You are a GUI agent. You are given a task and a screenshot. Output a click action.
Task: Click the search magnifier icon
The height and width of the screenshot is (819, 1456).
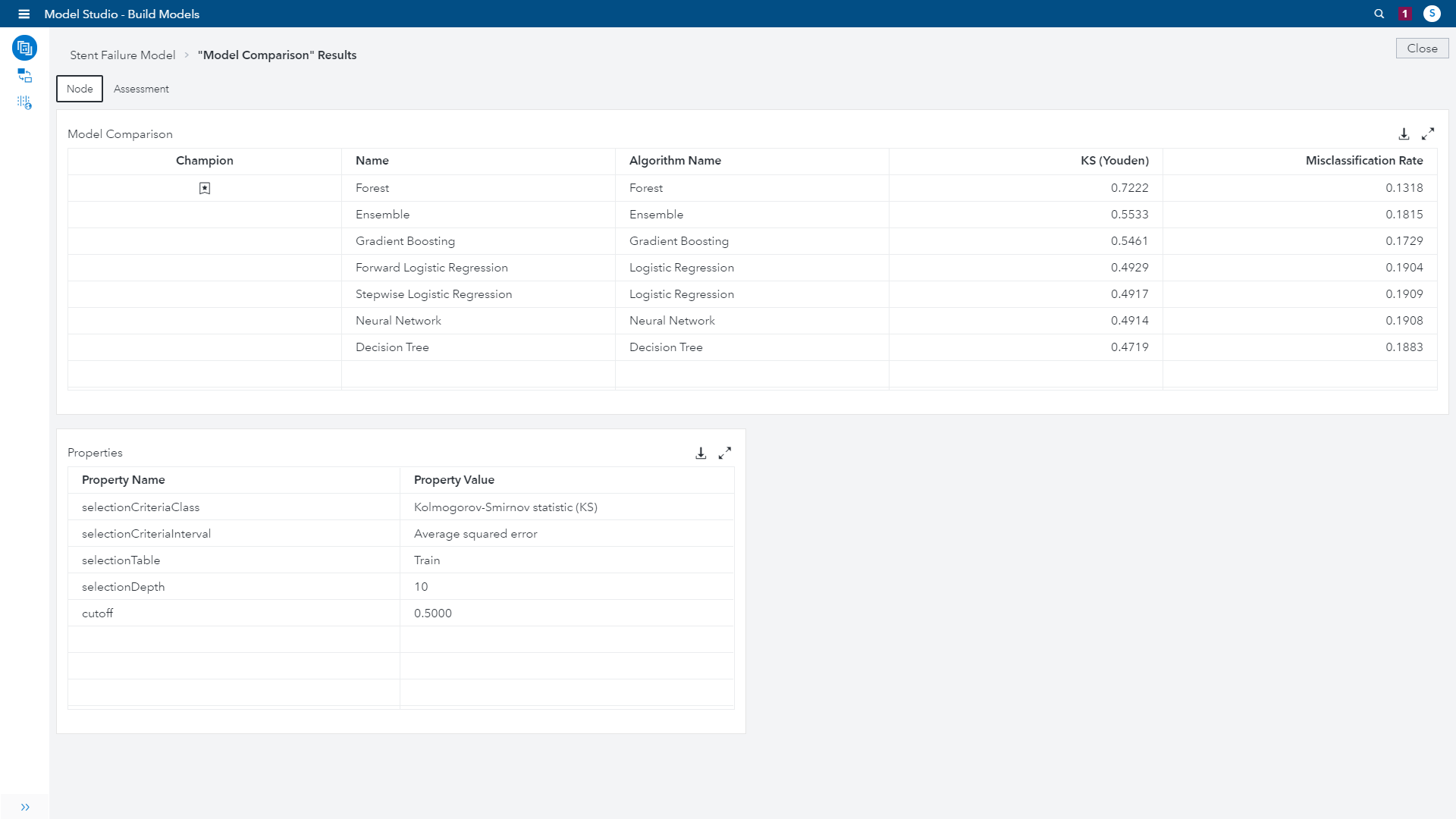[x=1379, y=14]
